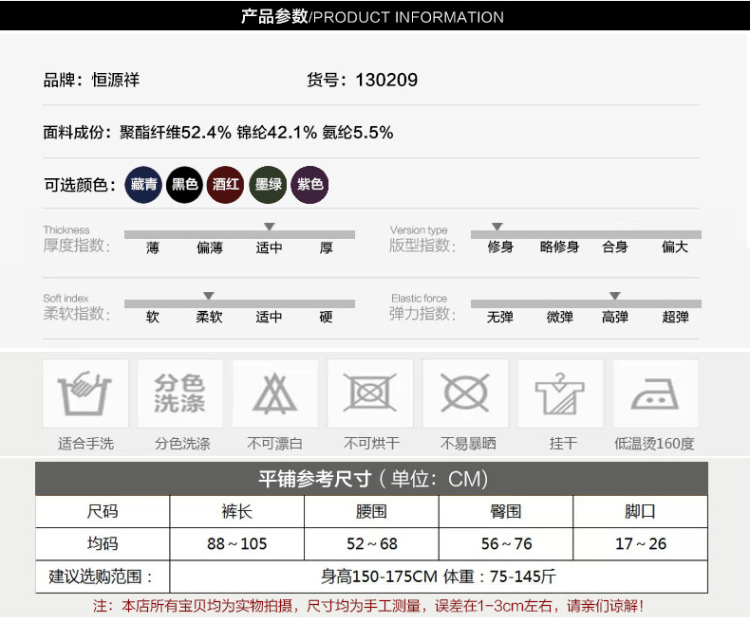Click the soft index slider marker
This screenshot has width=750, height=622.
point(208,296)
